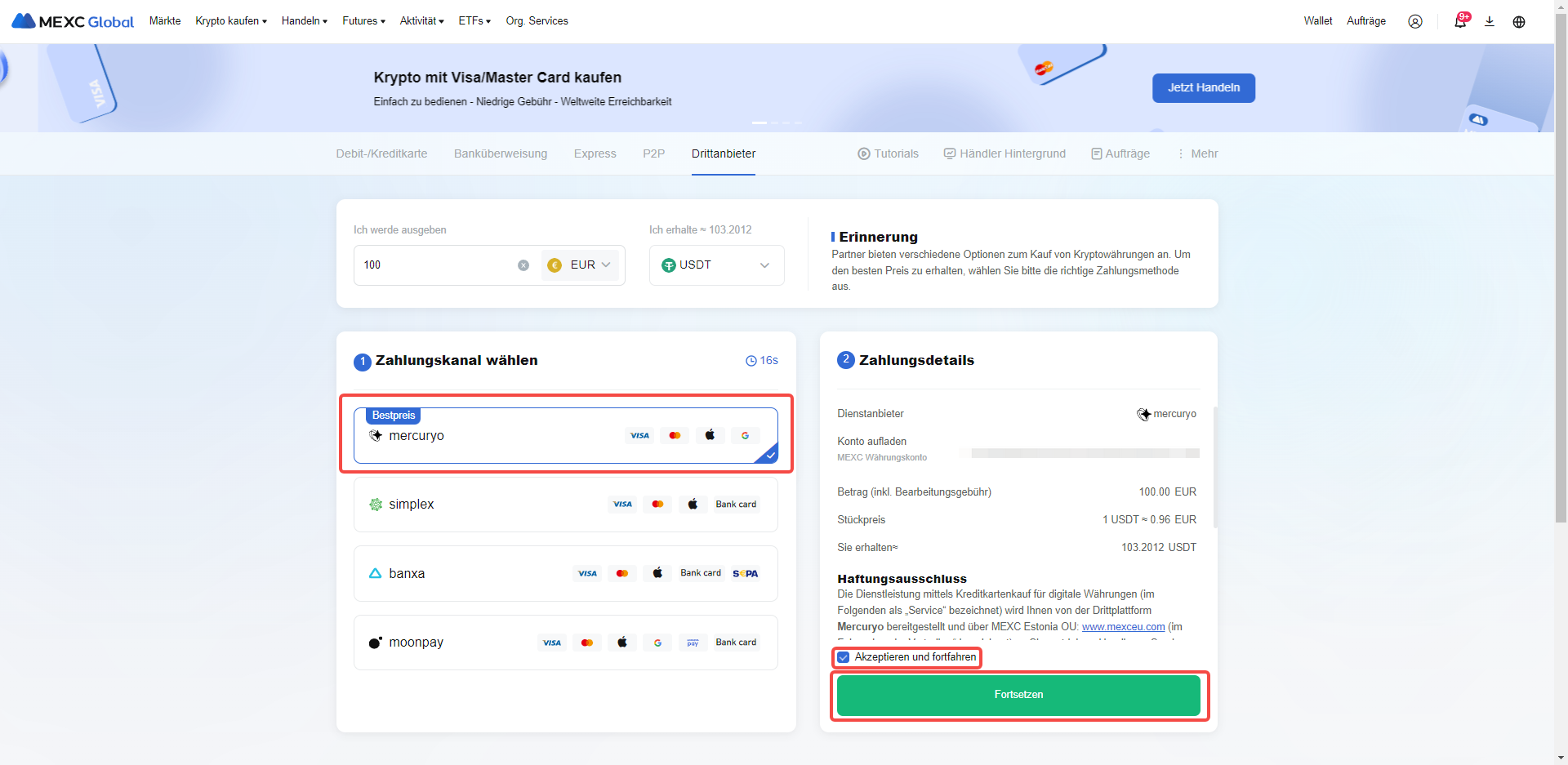The width and height of the screenshot is (1568, 765).
Task: Open the Banküberweisung tab
Action: click(501, 153)
